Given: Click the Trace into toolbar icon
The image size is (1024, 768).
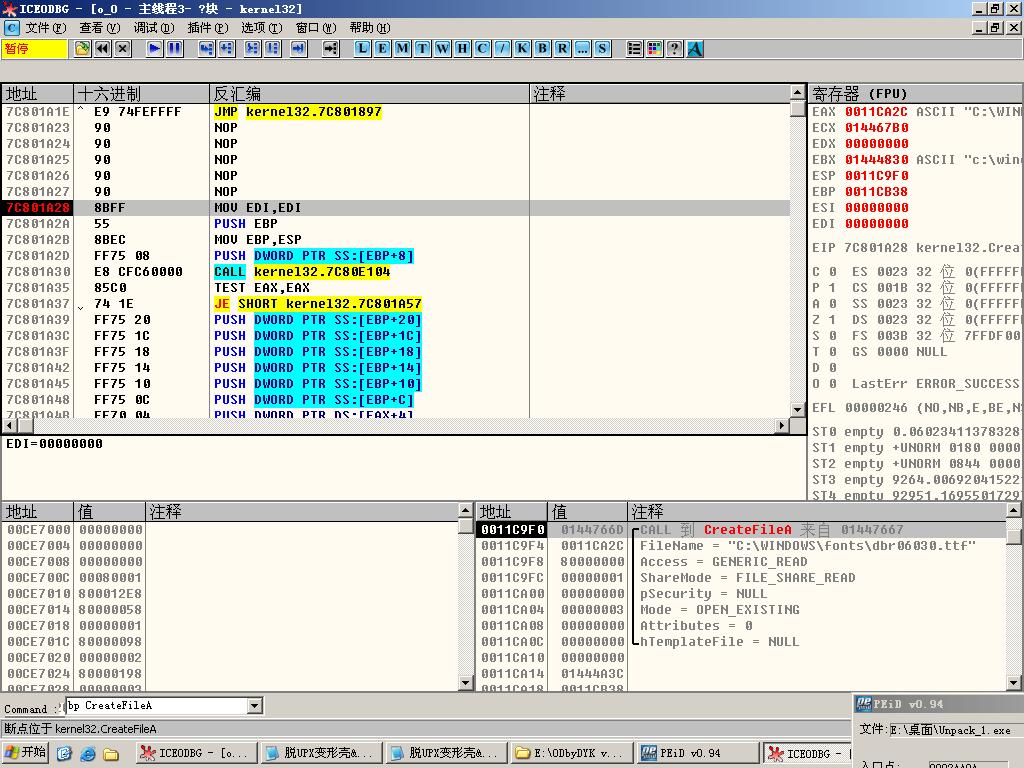Looking at the screenshot, I should [x=252, y=48].
